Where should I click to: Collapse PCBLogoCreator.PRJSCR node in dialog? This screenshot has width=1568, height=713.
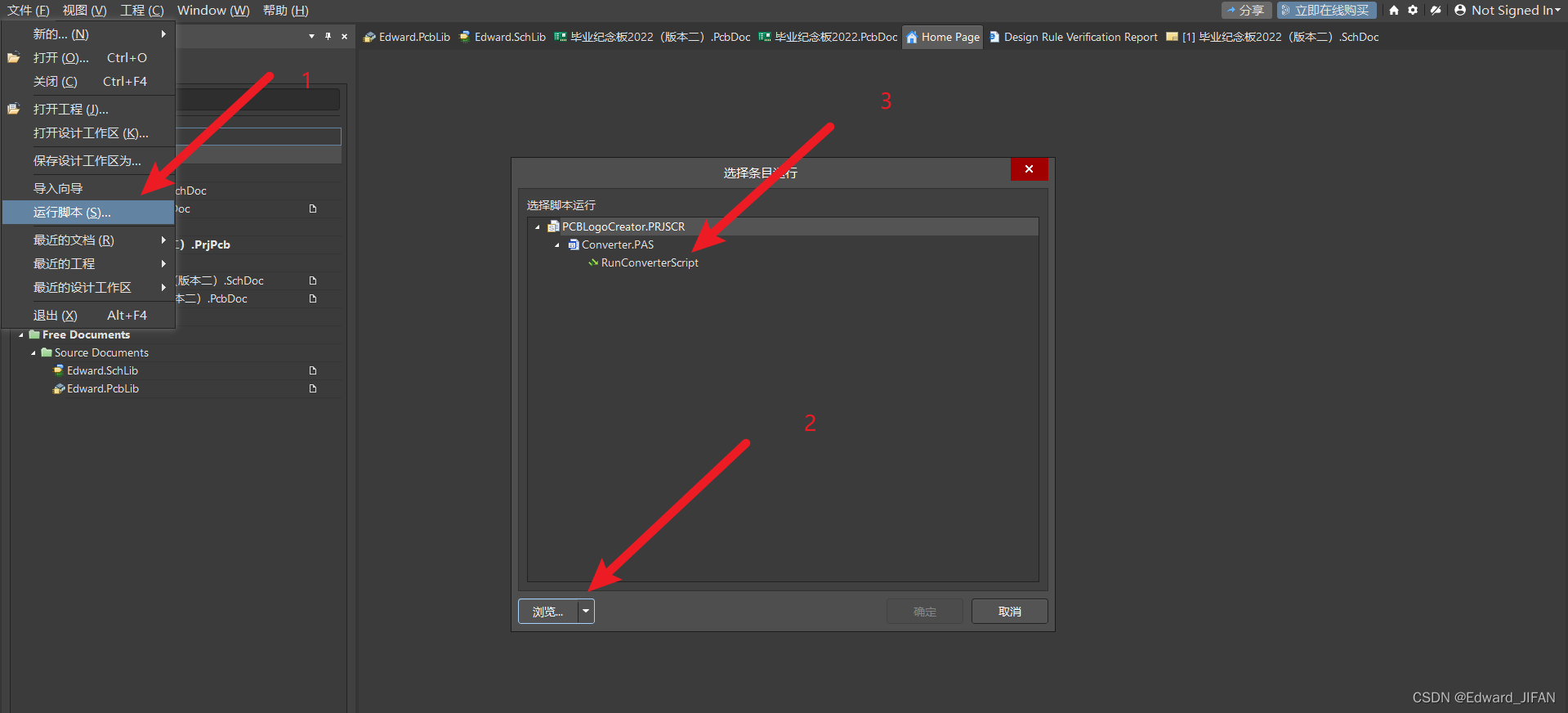pos(538,227)
